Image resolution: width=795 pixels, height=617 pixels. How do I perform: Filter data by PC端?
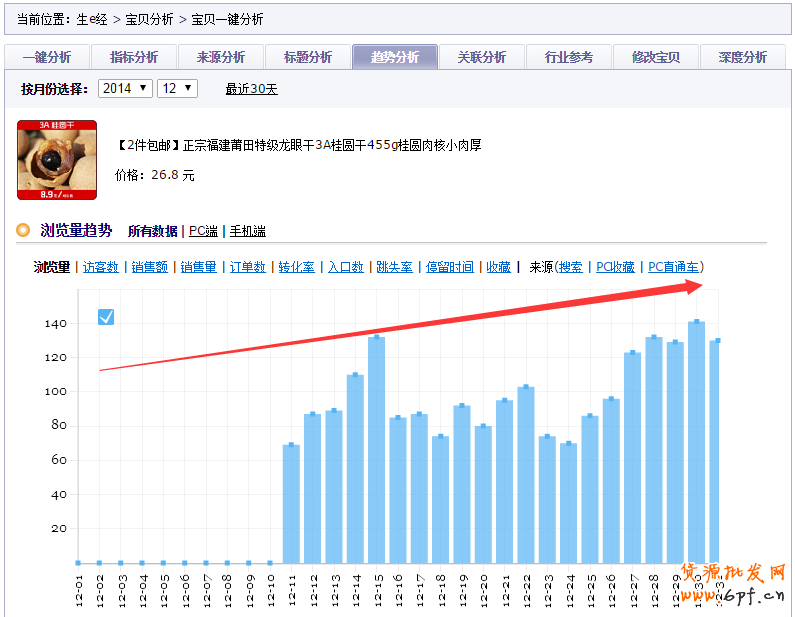click(x=203, y=231)
